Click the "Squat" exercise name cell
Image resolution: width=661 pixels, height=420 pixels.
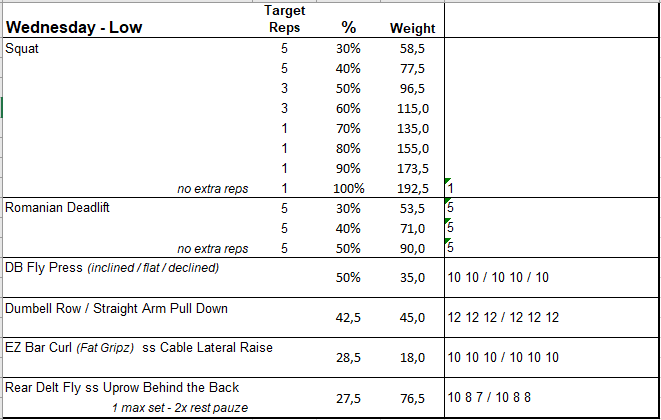(21, 48)
